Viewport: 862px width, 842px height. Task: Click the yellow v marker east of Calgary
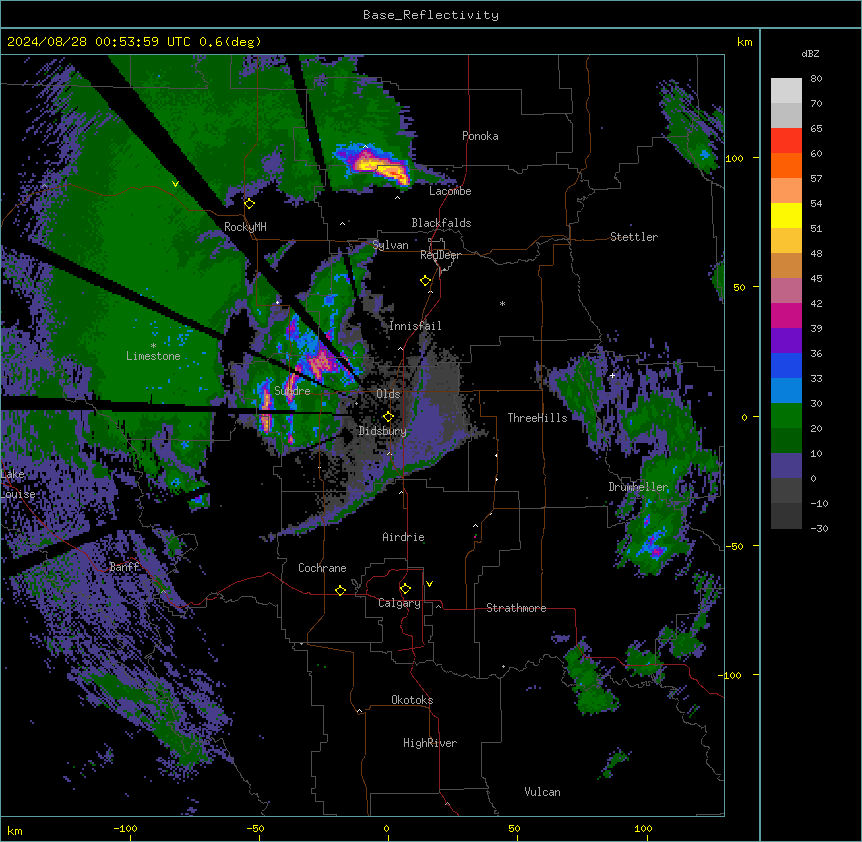(429, 584)
